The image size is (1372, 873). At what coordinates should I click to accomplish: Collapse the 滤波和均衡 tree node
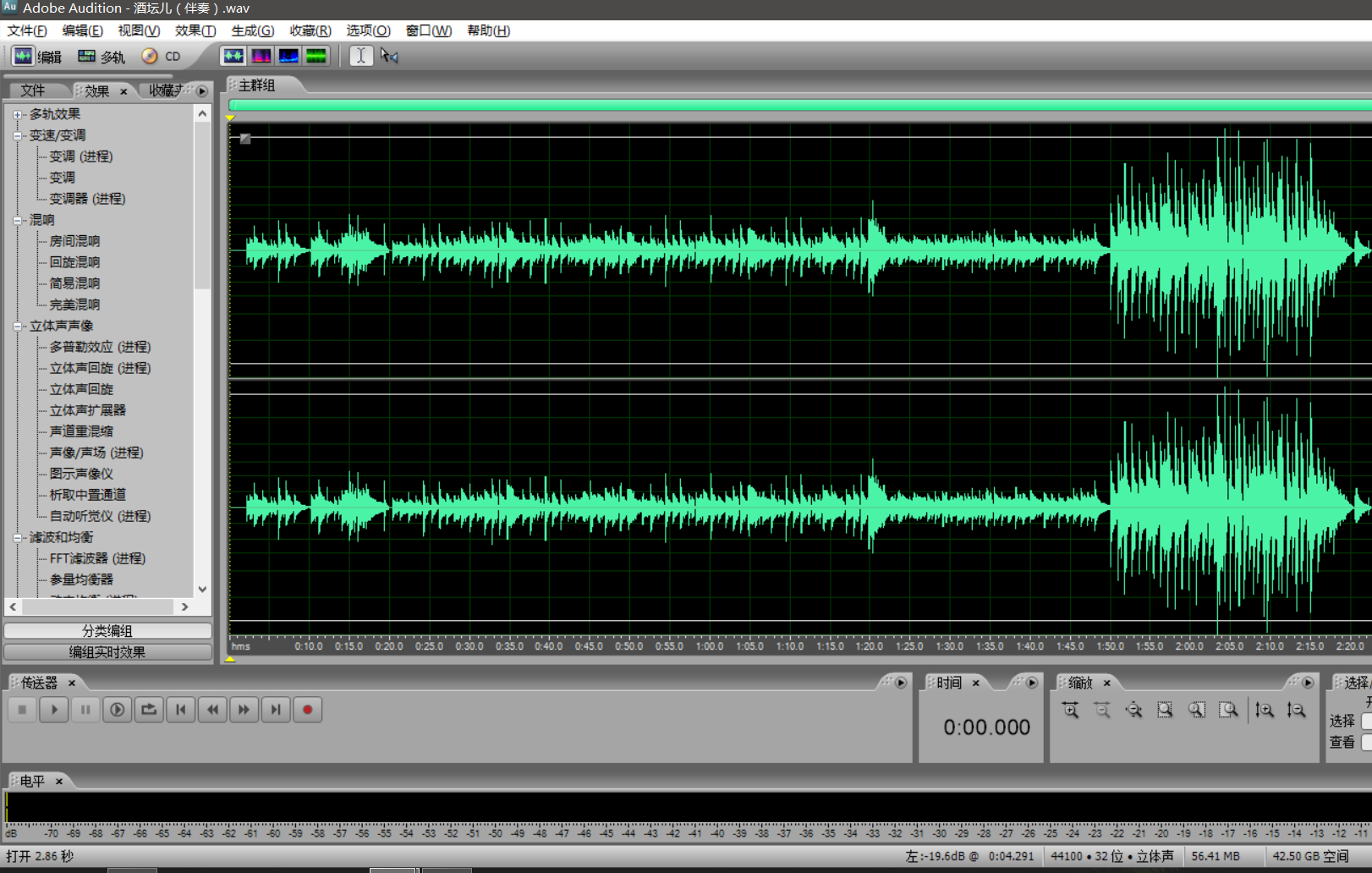17,537
